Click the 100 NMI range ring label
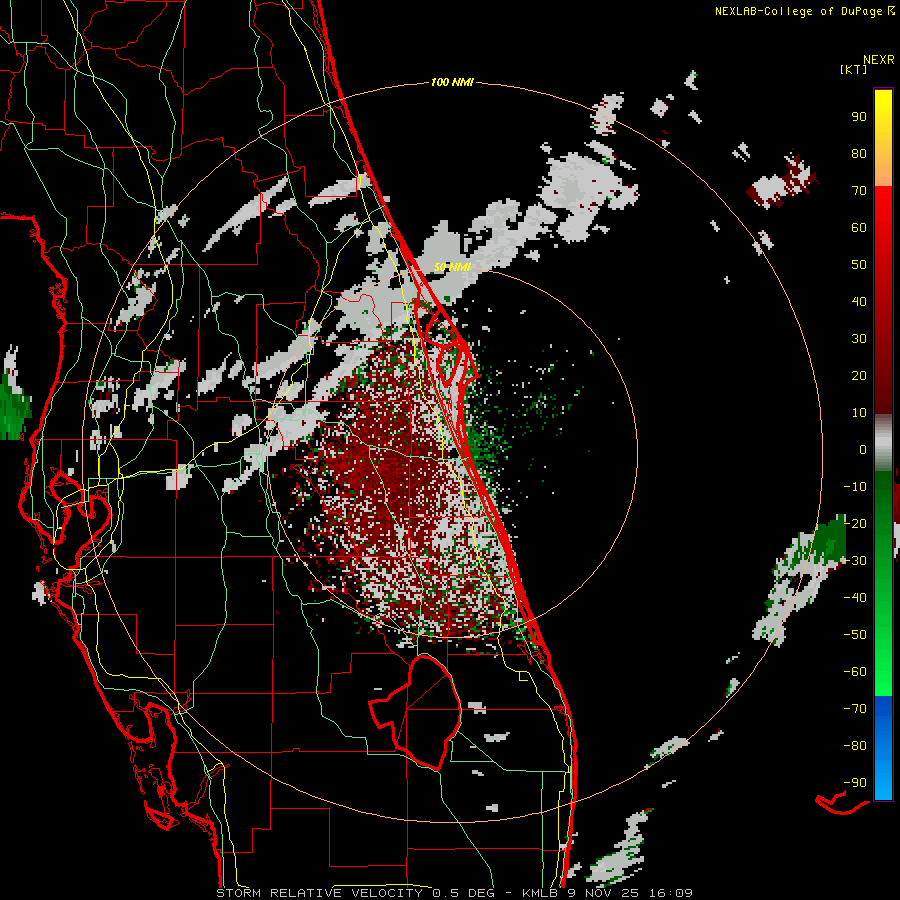This screenshot has width=900, height=900. (x=452, y=83)
